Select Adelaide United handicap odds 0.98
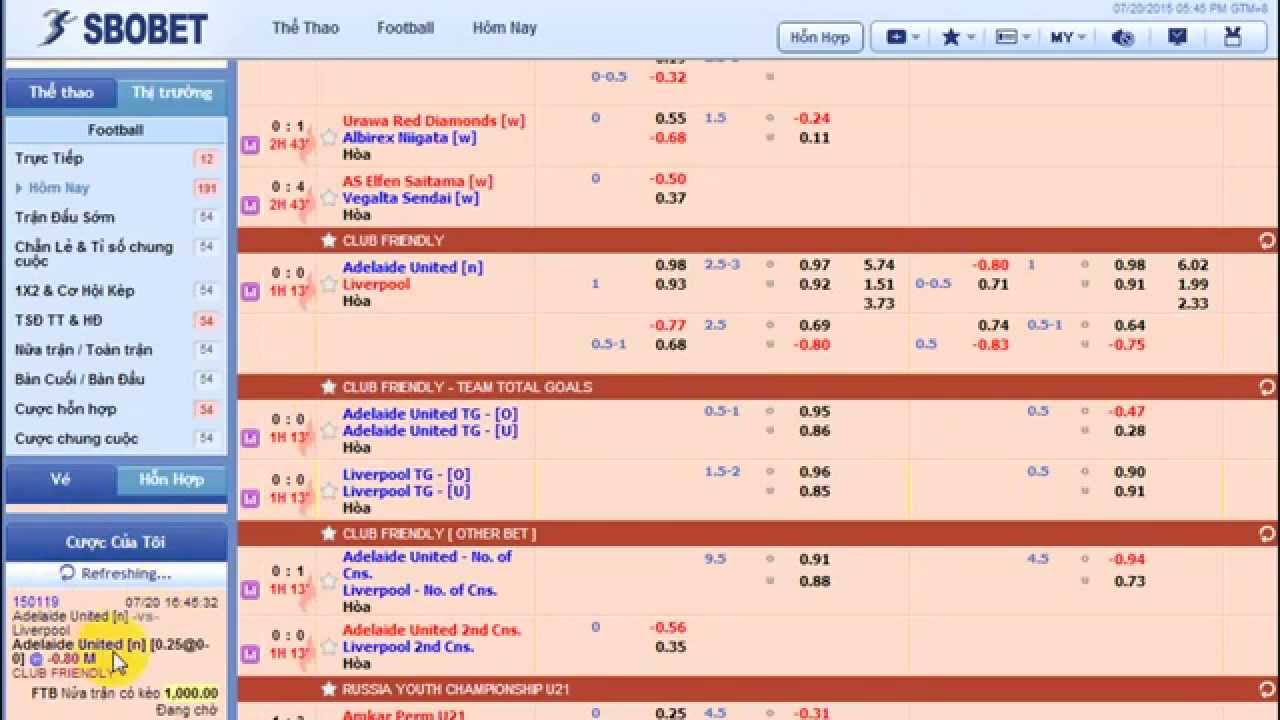Image resolution: width=1280 pixels, height=720 pixels. [671, 265]
